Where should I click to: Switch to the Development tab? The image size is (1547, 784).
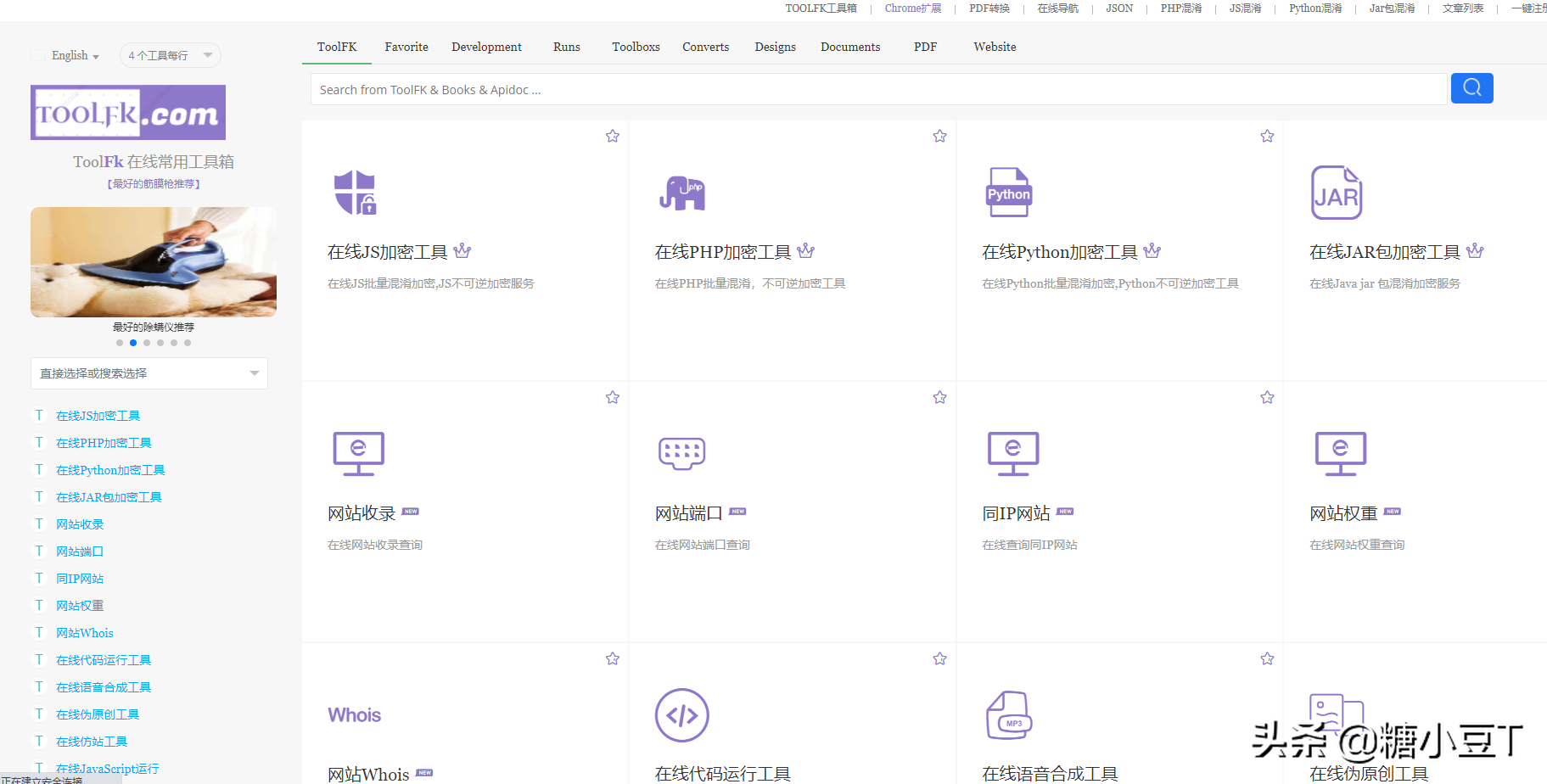(x=486, y=47)
